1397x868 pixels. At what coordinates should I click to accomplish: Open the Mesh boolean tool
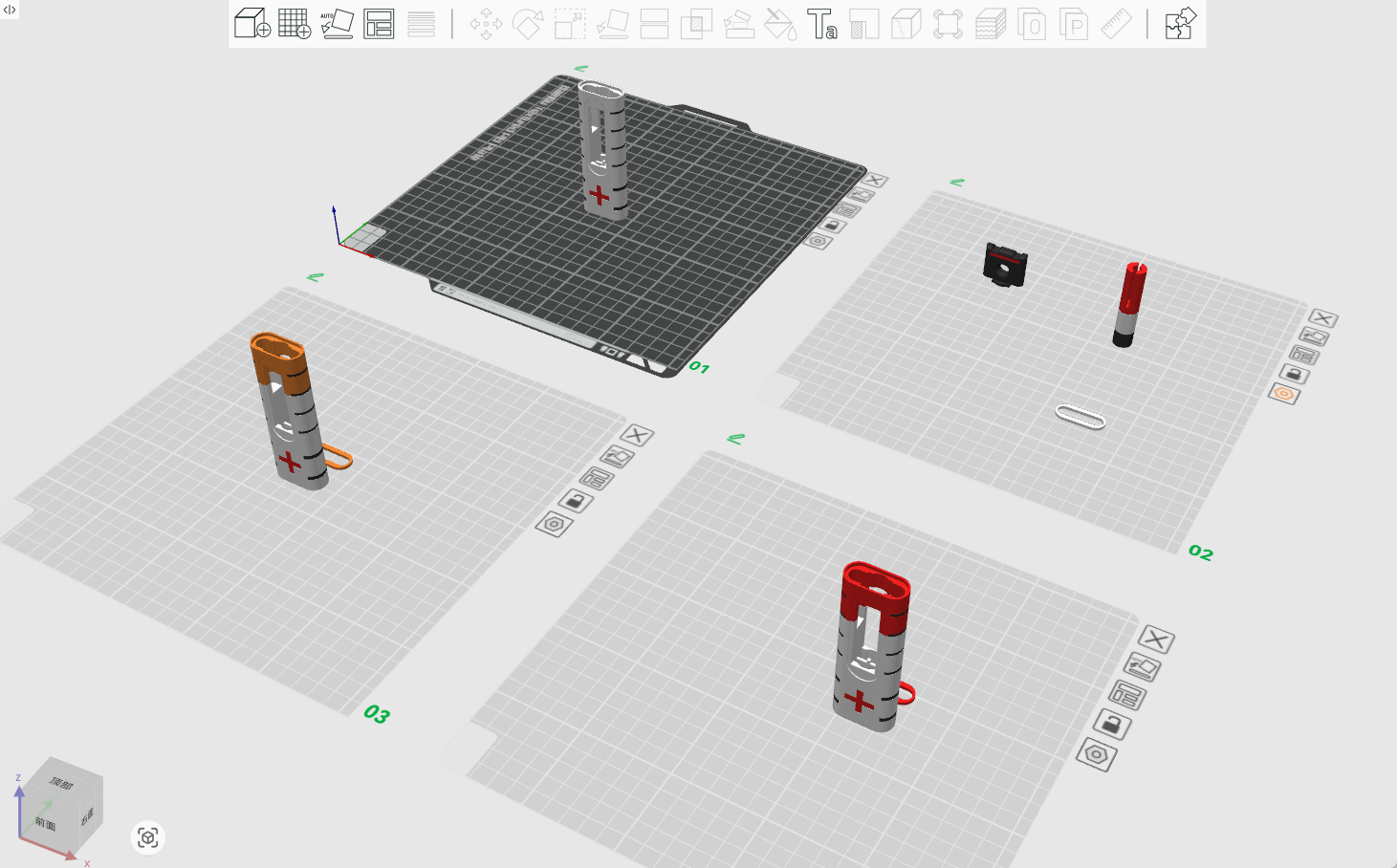coord(696,23)
